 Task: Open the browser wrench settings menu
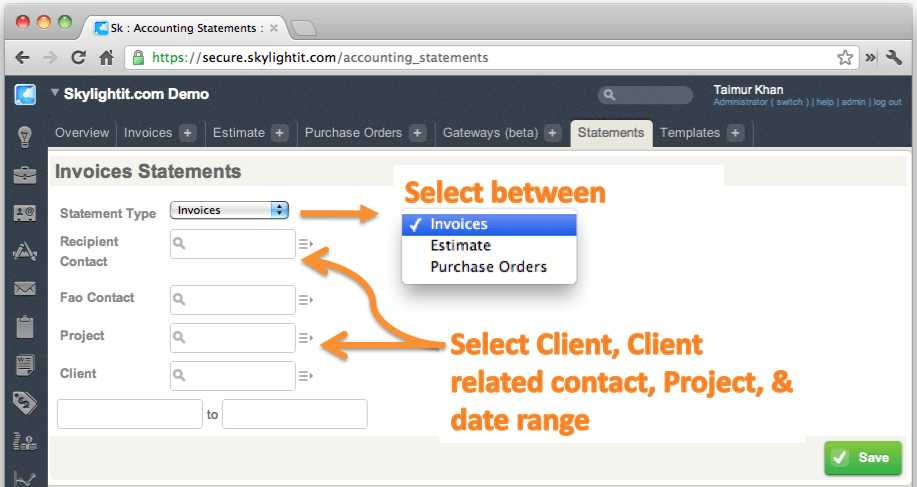(x=895, y=57)
